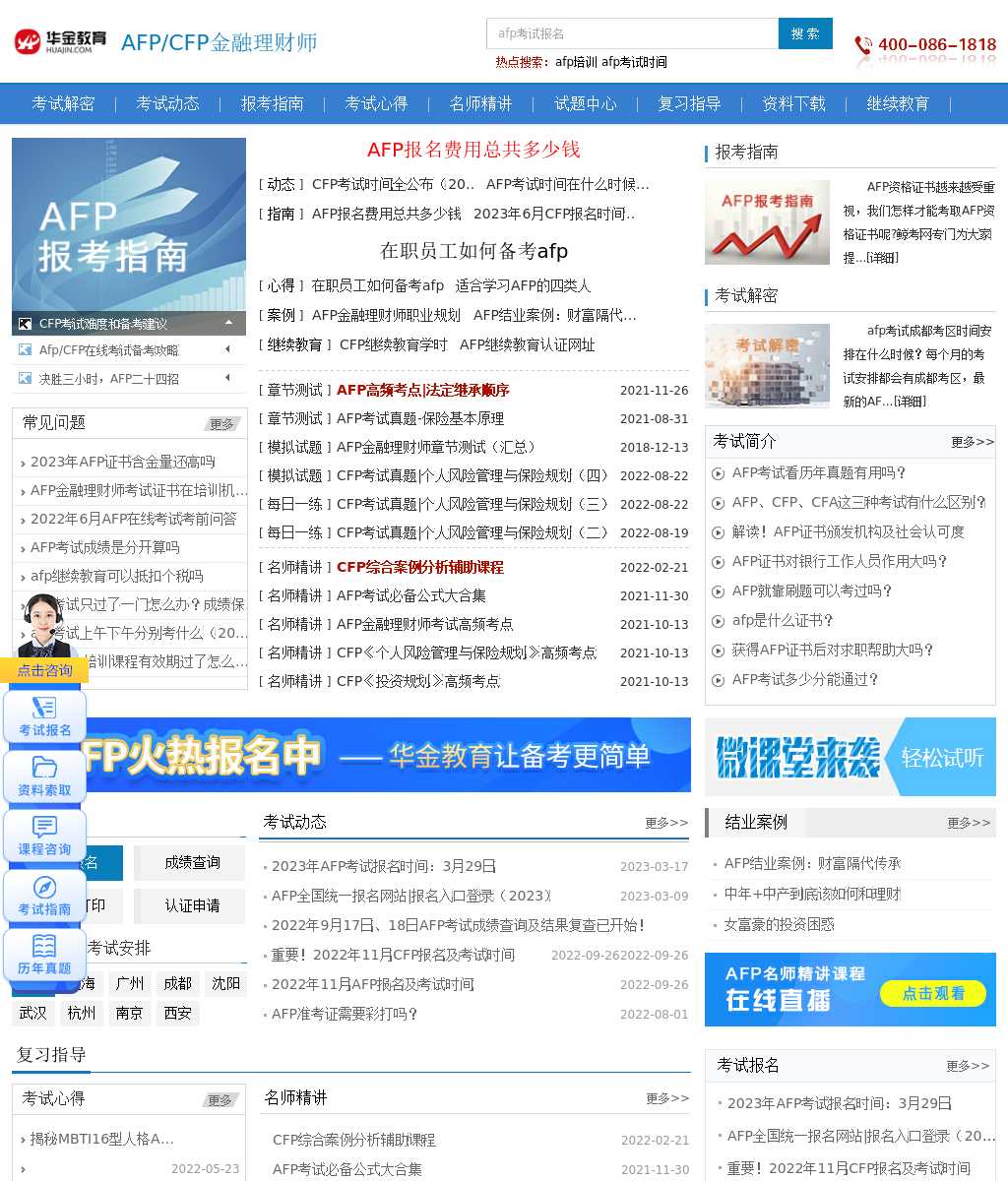Open the 继续教育 navigation menu
The height and width of the screenshot is (1181, 1008).
tap(898, 103)
